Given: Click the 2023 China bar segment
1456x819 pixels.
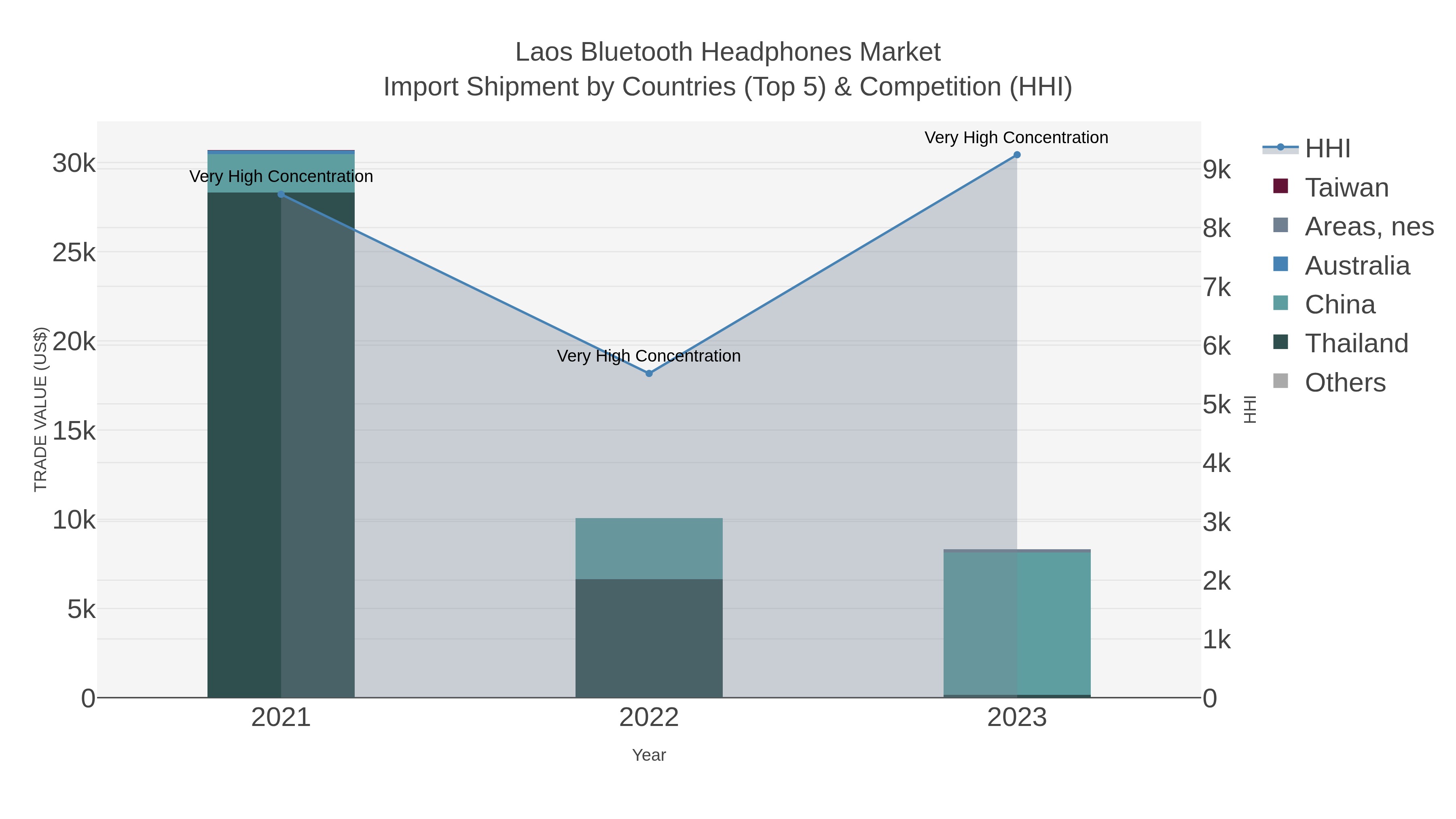Looking at the screenshot, I should 1017,623.
